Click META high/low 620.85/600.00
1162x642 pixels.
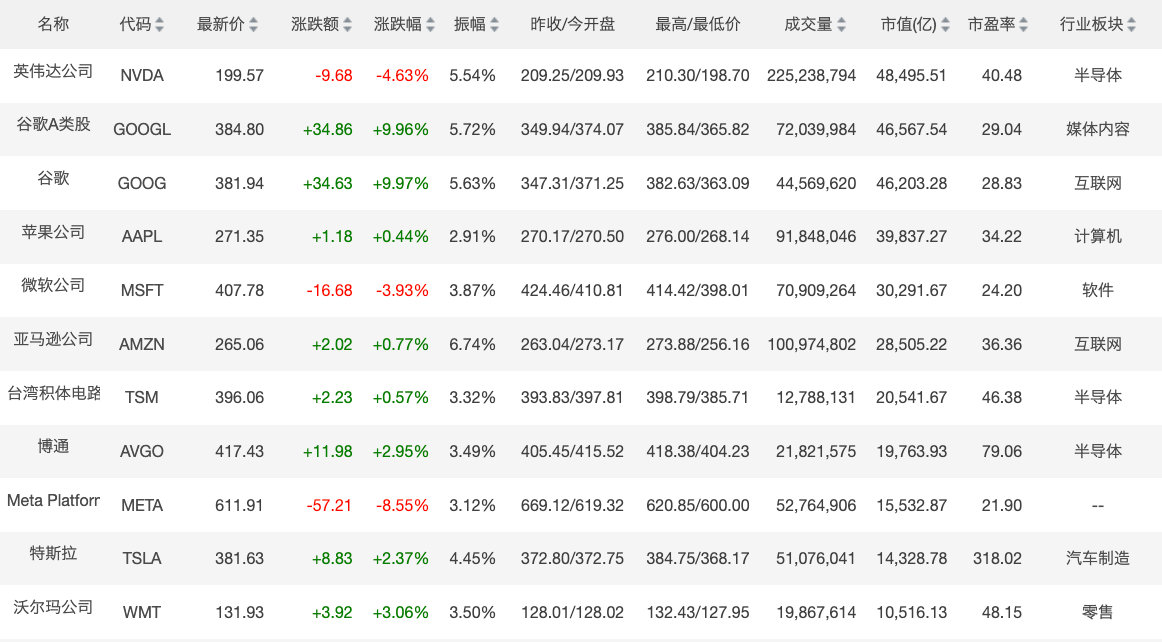pos(697,506)
